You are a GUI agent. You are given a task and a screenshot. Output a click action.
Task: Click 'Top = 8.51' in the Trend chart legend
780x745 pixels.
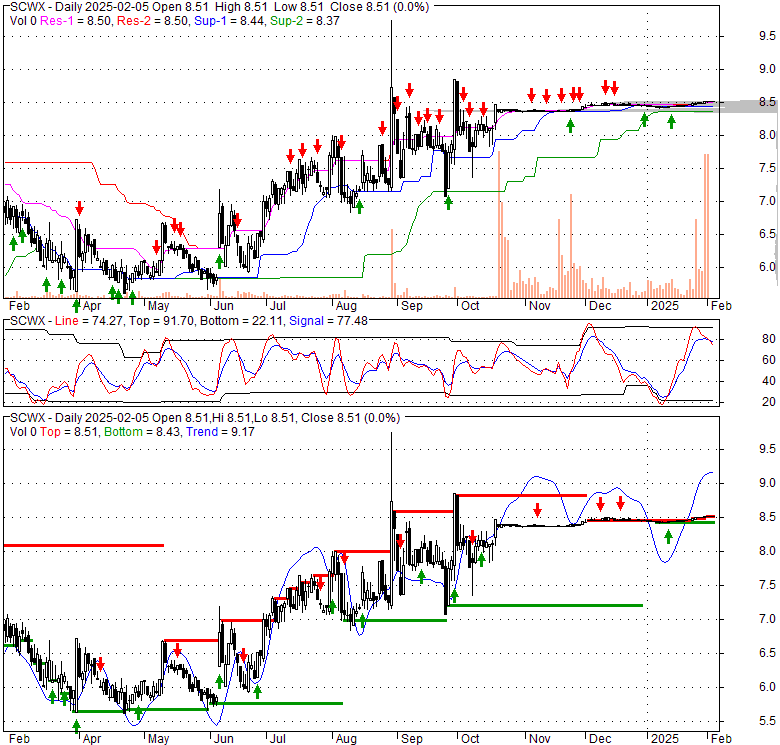pyautogui.click(x=69, y=432)
